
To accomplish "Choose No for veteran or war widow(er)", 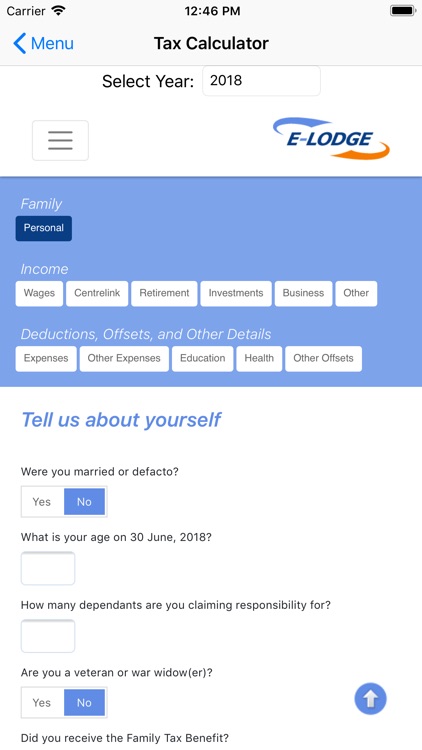I will pyautogui.click(x=84, y=703).
